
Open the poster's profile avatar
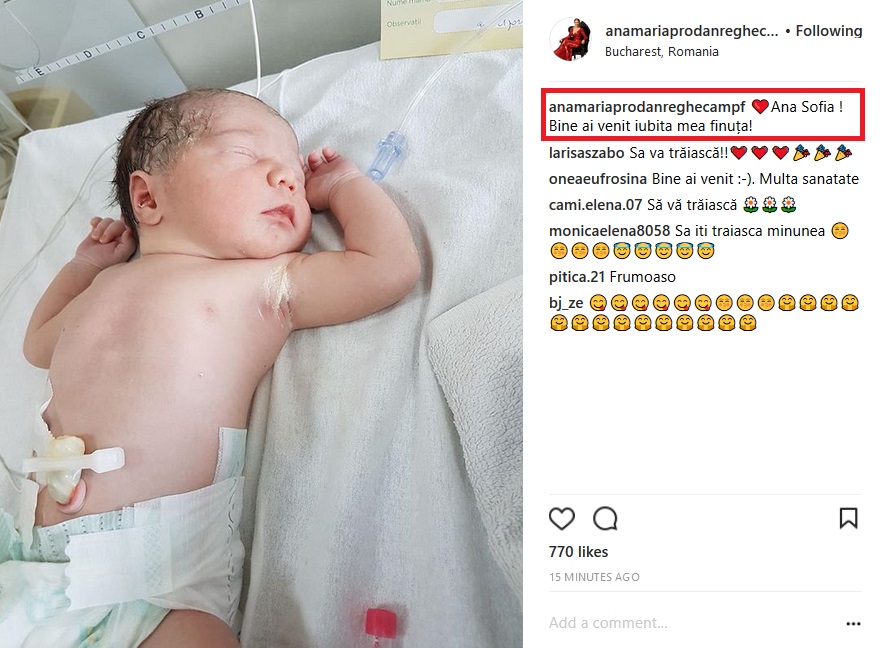tap(571, 39)
